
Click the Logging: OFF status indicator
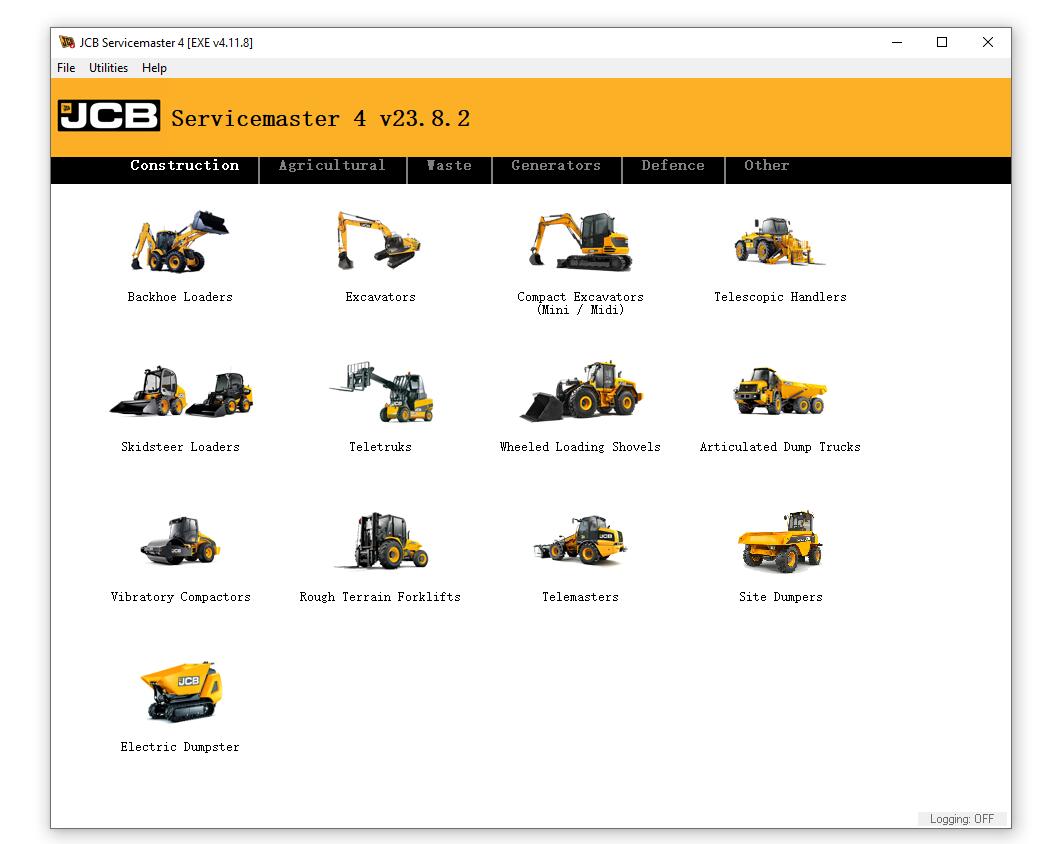962,819
